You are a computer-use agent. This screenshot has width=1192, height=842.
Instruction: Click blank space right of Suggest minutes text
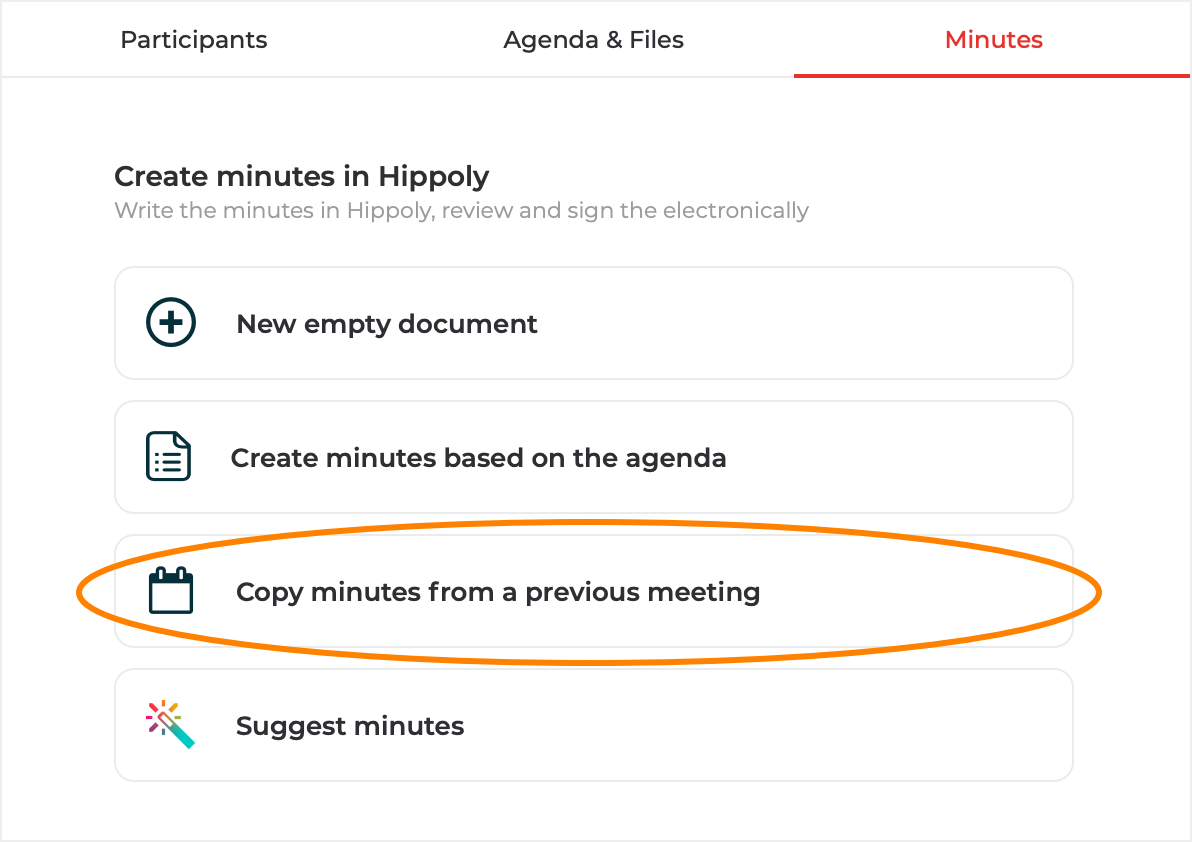pos(800,726)
